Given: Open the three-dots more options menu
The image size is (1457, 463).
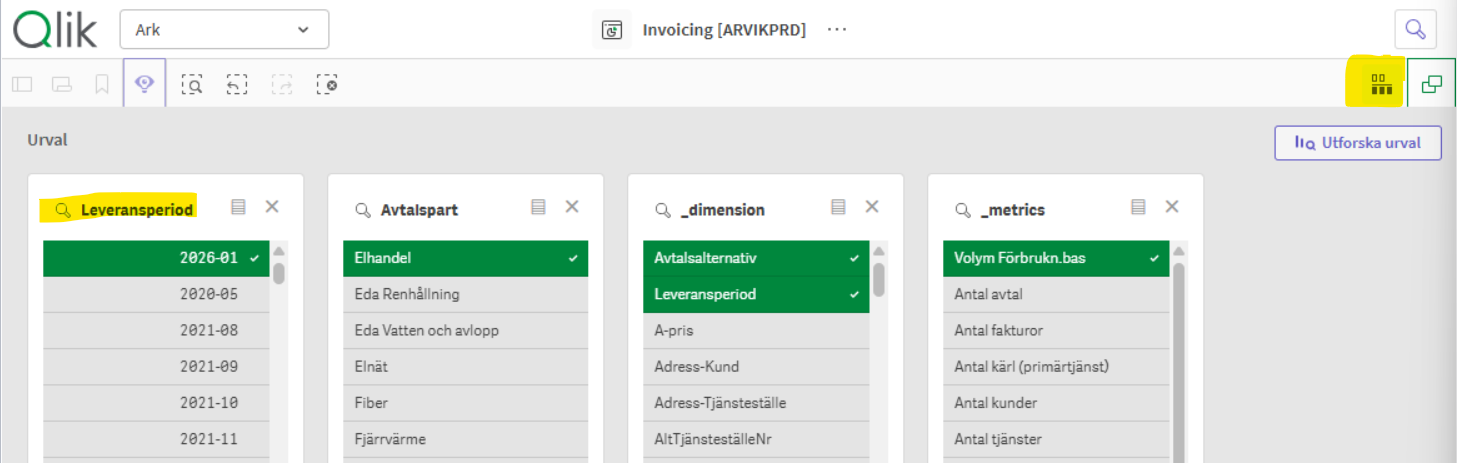Looking at the screenshot, I should click(837, 30).
